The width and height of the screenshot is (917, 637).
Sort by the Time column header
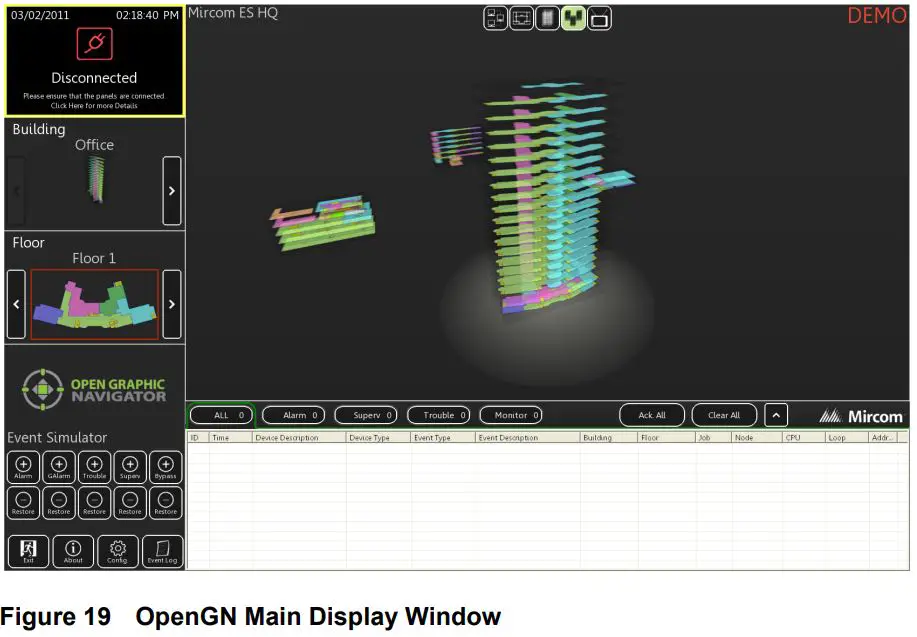click(x=230, y=438)
